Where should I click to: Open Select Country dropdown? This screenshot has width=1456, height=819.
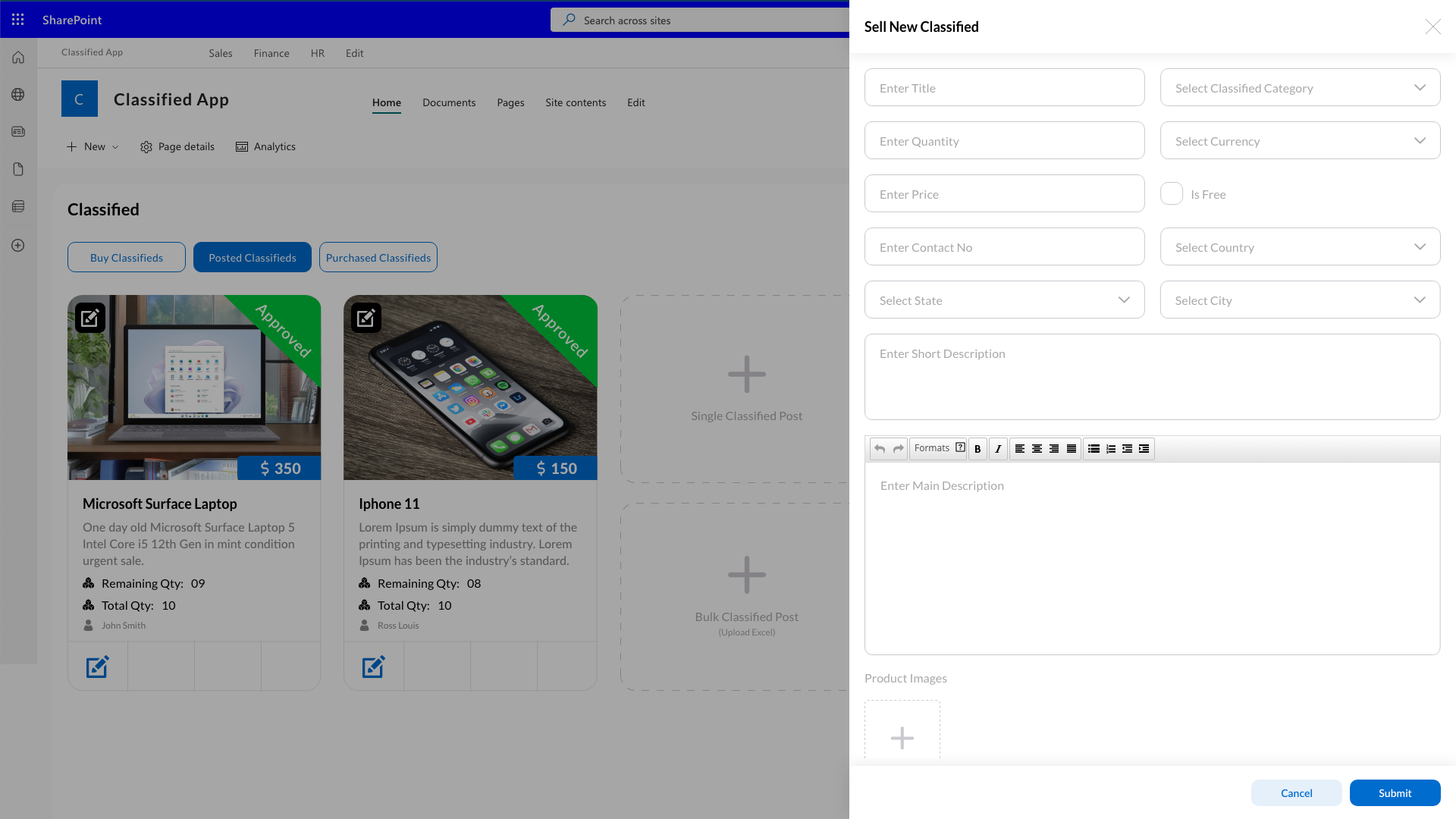1301,246
